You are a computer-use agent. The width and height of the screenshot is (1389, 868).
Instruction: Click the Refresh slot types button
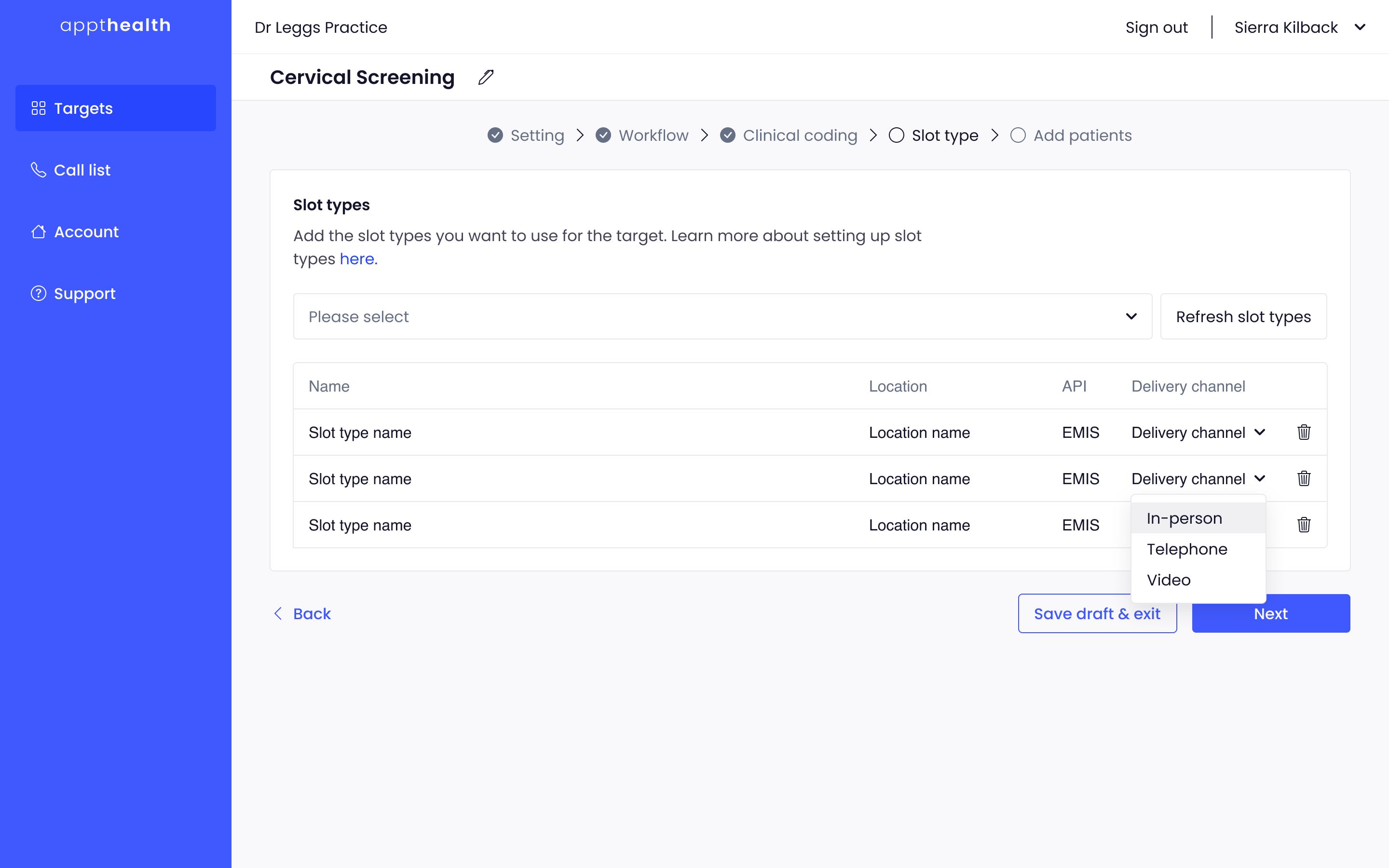pos(1243,316)
